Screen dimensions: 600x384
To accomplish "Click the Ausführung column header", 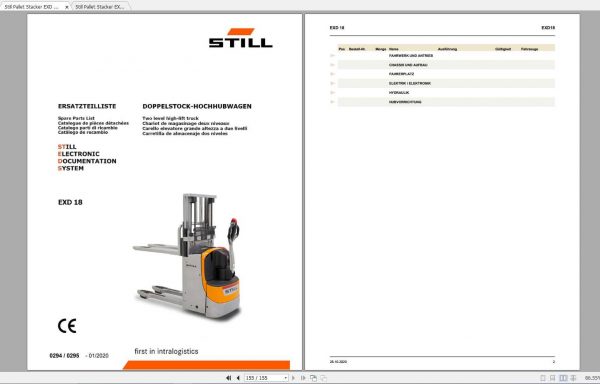I will tap(447, 49).
